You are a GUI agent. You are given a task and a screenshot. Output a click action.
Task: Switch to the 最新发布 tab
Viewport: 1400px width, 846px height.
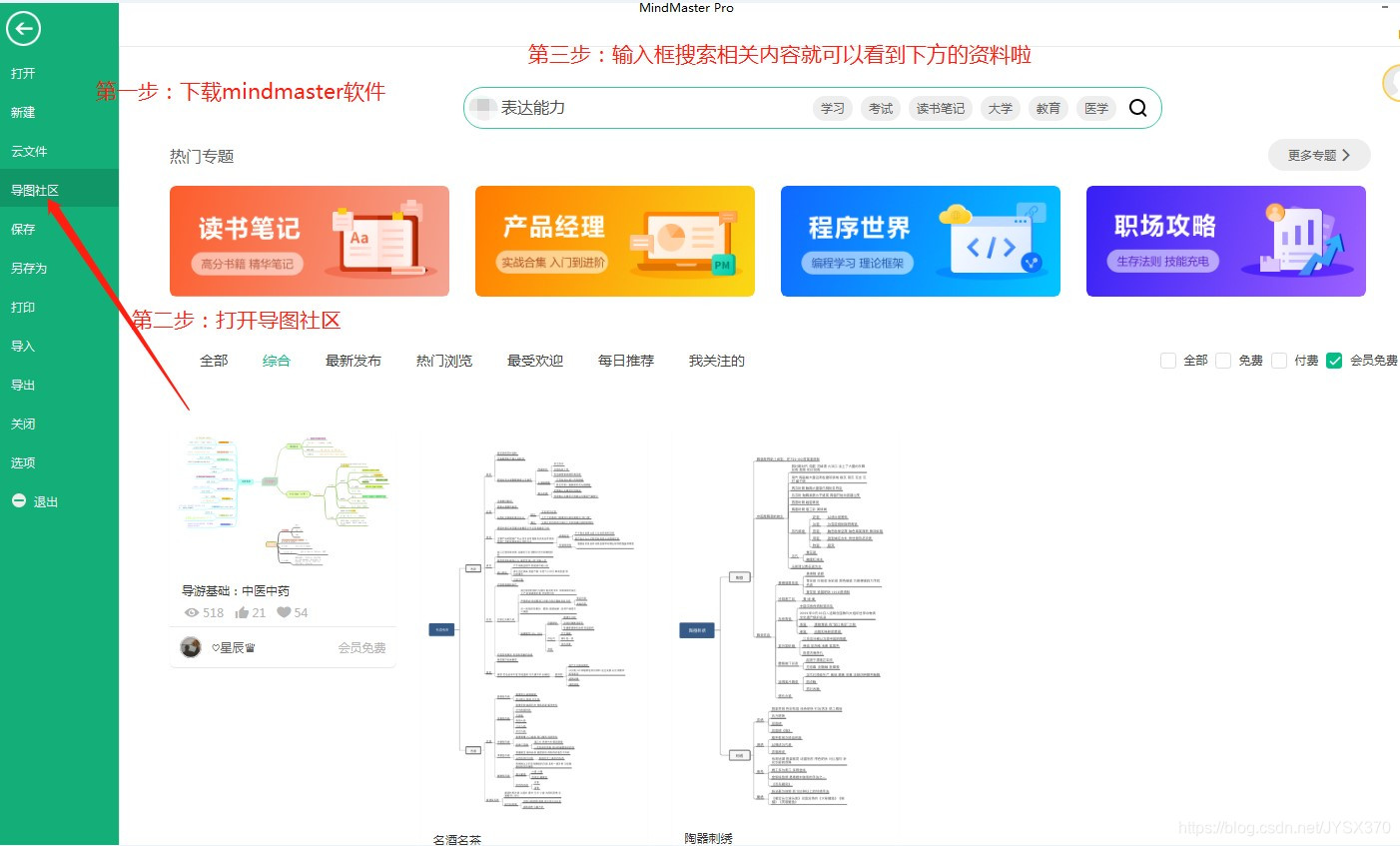click(353, 361)
